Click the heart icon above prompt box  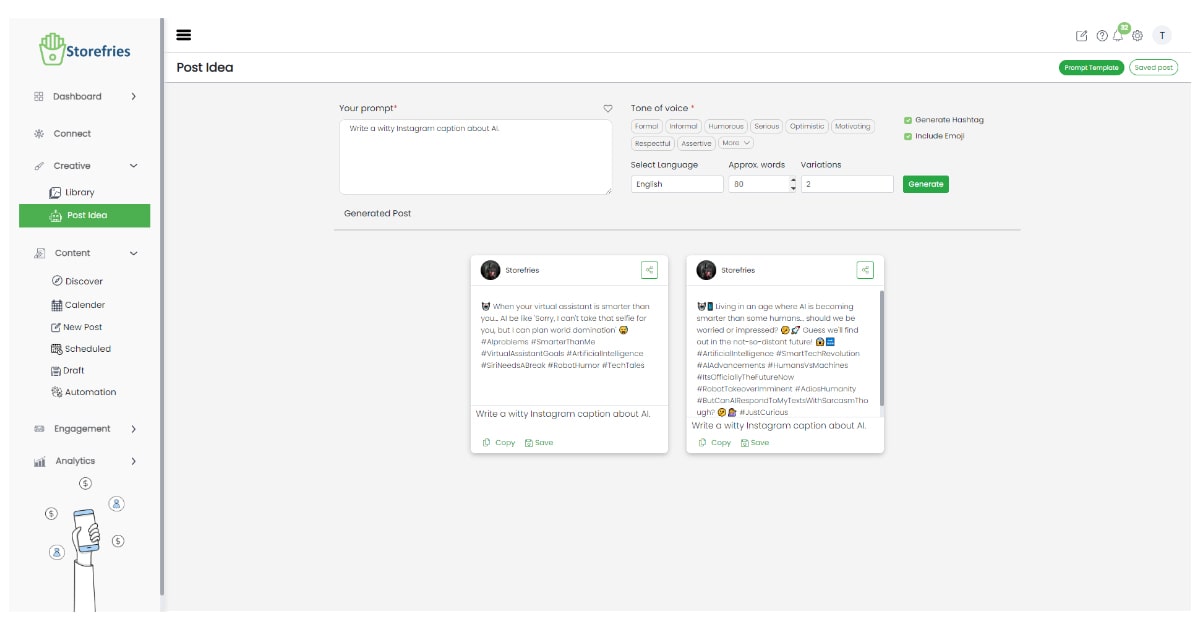click(607, 108)
